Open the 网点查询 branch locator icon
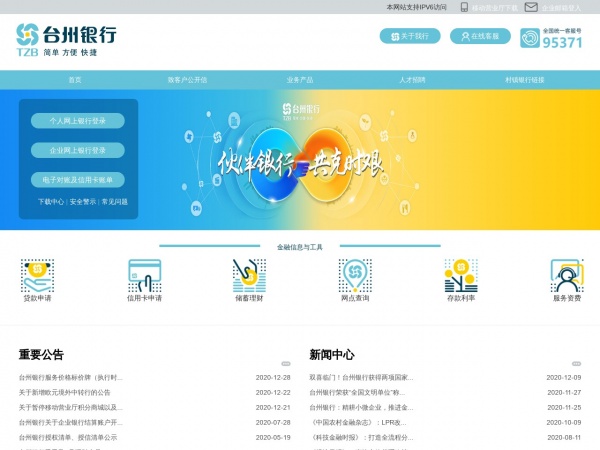600x450 pixels. [x=355, y=276]
